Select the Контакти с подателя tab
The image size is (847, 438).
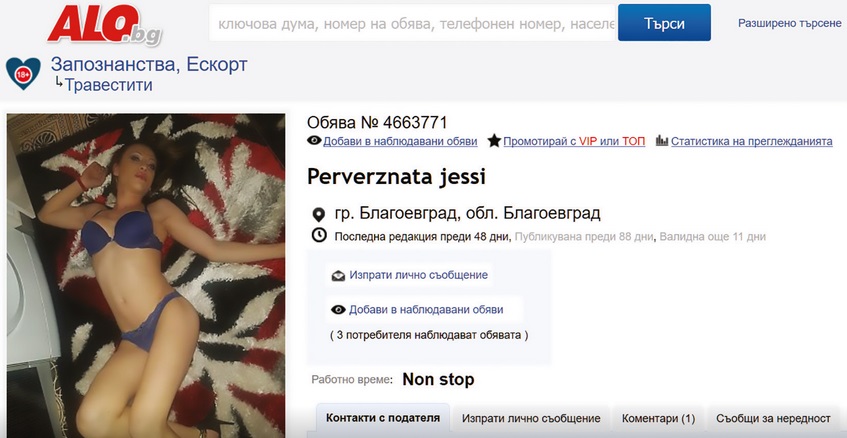tap(382, 418)
